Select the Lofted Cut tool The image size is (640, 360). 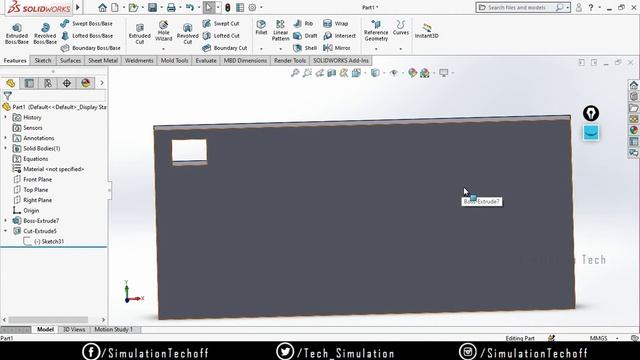(221, 36)
